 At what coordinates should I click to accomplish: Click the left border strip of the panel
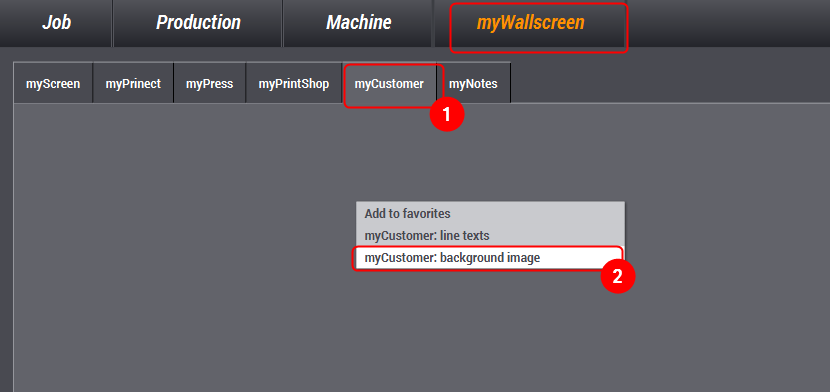point(6,220)
